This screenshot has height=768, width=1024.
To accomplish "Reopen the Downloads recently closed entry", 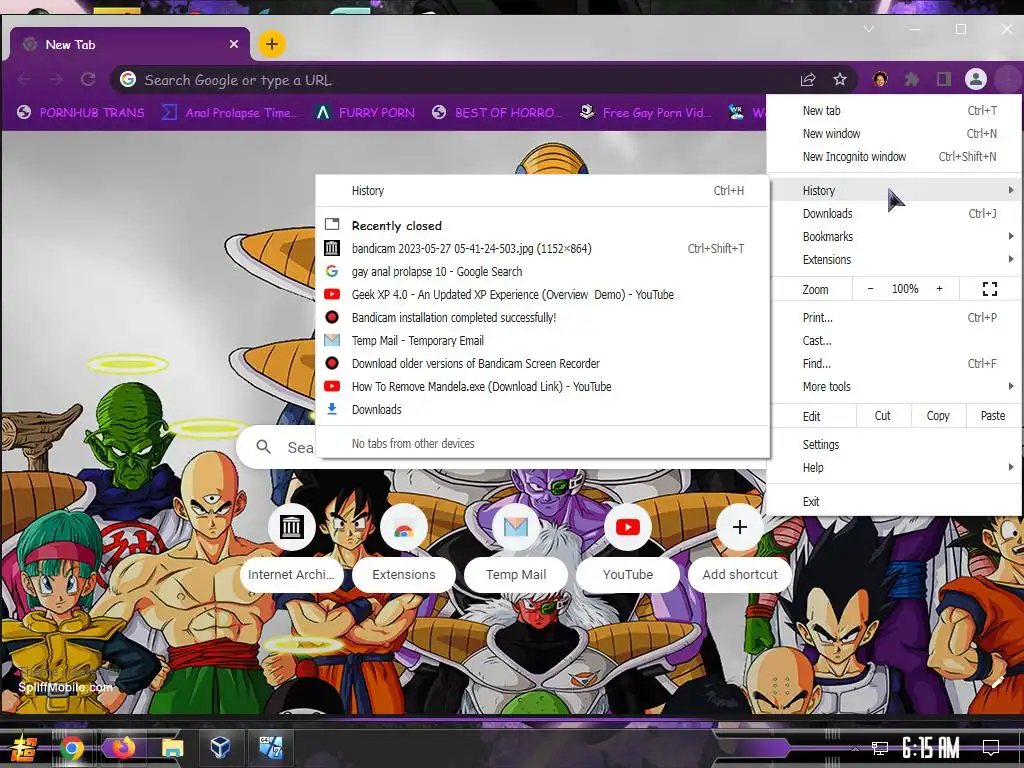I will tap(543, 409).
